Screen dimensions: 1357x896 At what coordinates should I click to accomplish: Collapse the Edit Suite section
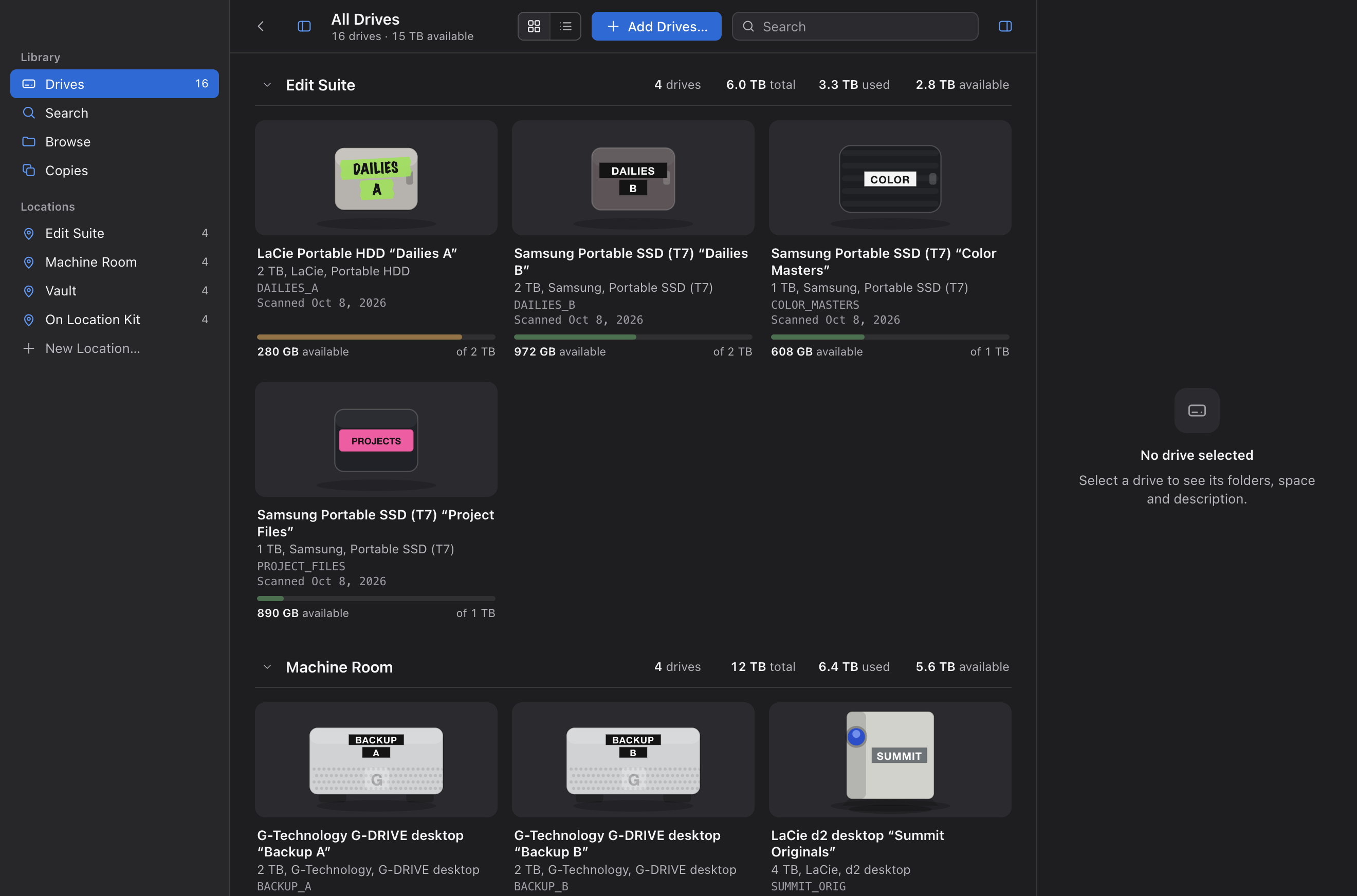tap(267, 85)
